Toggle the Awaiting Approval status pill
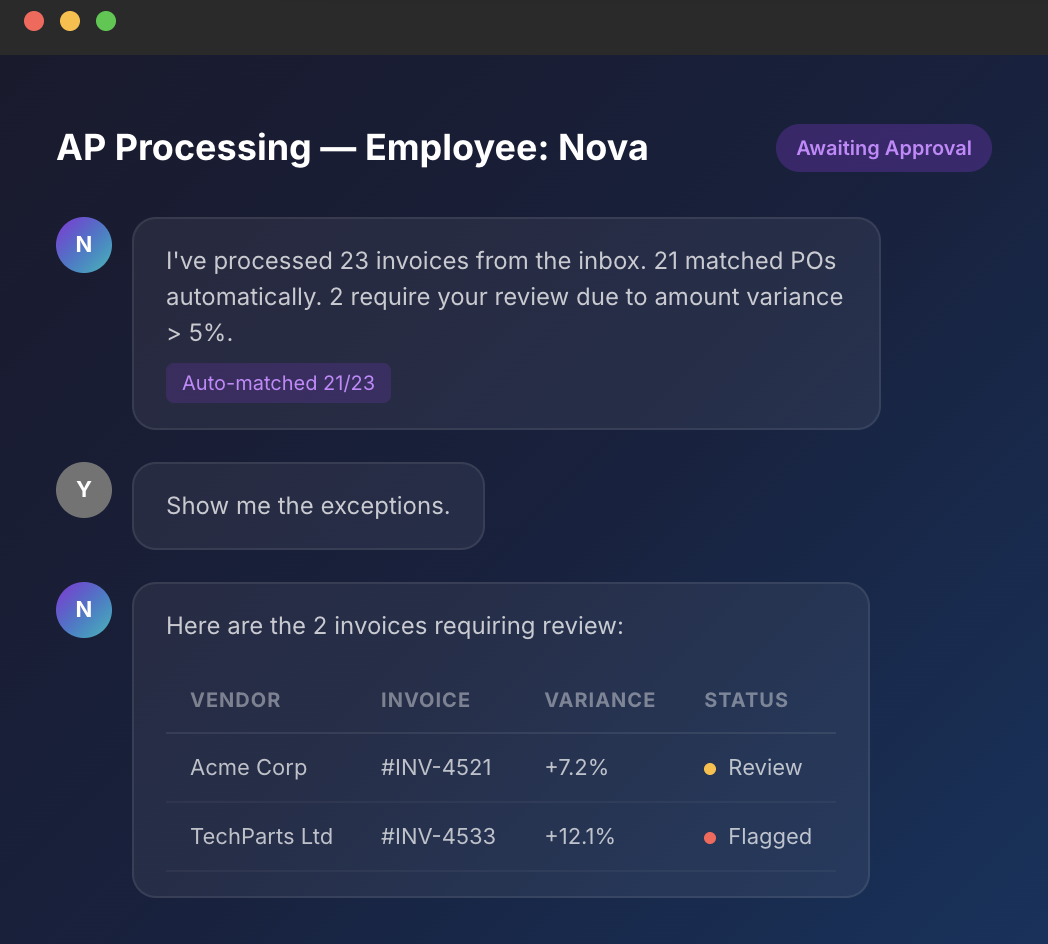 tap(884, 147)
